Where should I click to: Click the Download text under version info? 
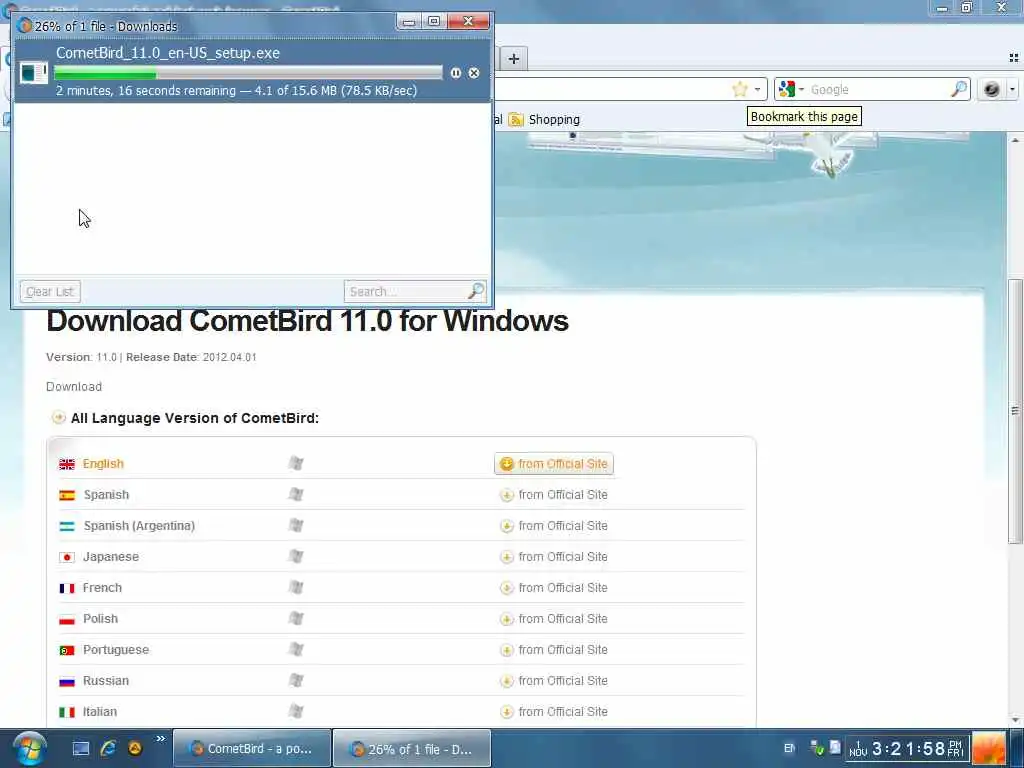74,387
